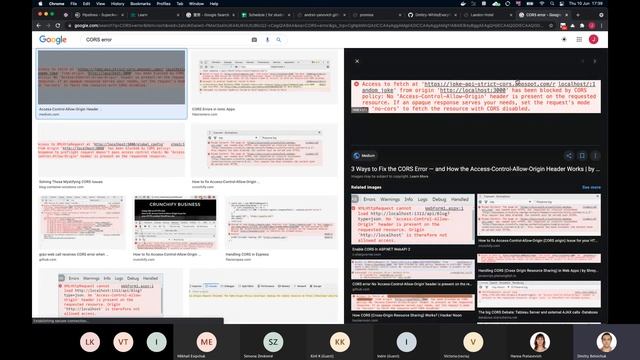The height and width of the screenshot is (360, 640).
Task: Switch to the GitHub Dmitry tab
Action: pyautogui.click(x=432, y=15)
